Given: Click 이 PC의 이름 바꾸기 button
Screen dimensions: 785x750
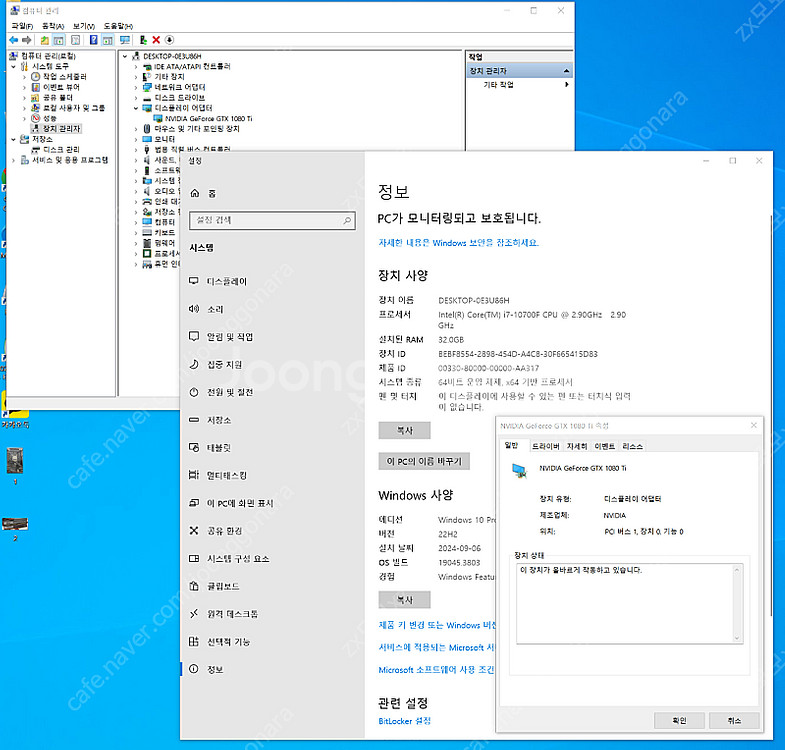Looking at the screenshot, I should (x=423, y=462).
